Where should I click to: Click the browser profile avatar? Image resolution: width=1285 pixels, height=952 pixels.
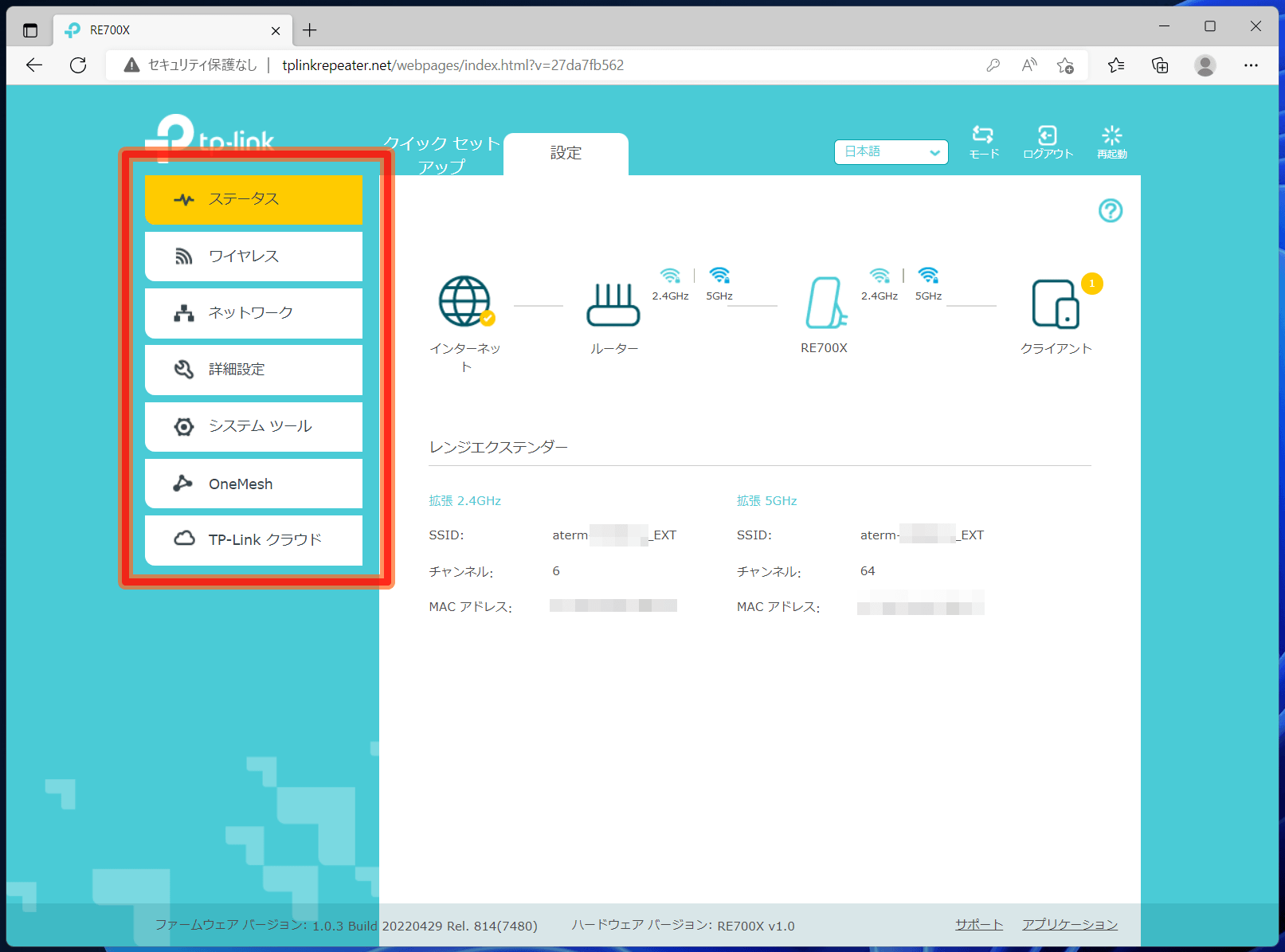(1205, 65)
